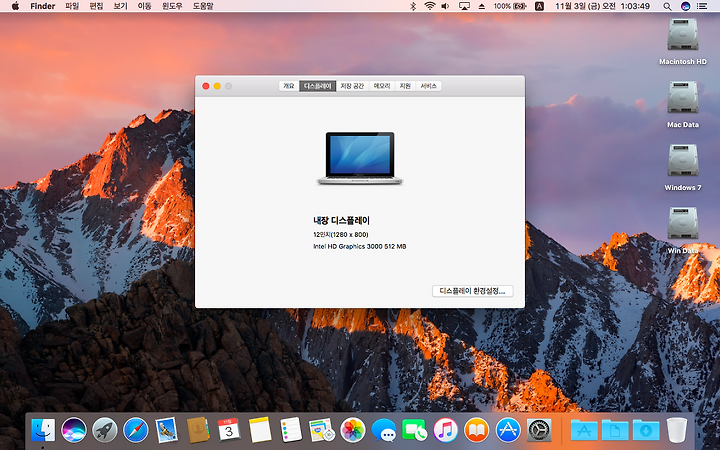
Task: Select the 디스플레이 tab
Action: coord(317,86)
